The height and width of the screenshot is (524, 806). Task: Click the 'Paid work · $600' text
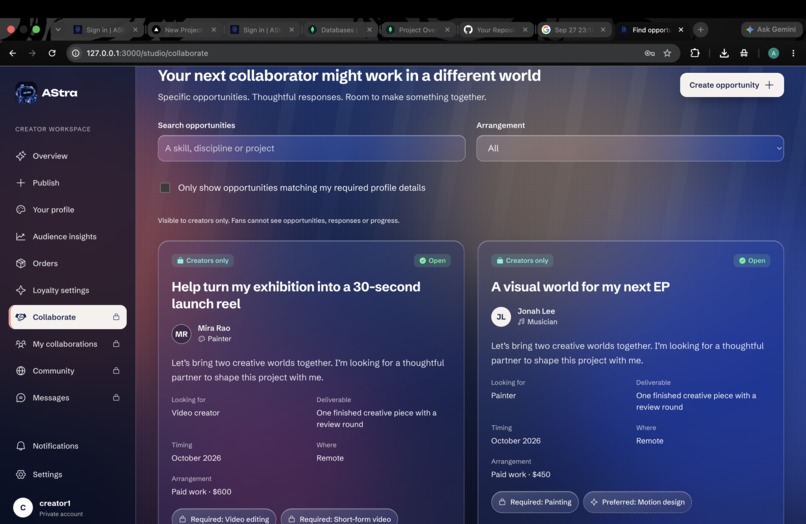[202, 492]
